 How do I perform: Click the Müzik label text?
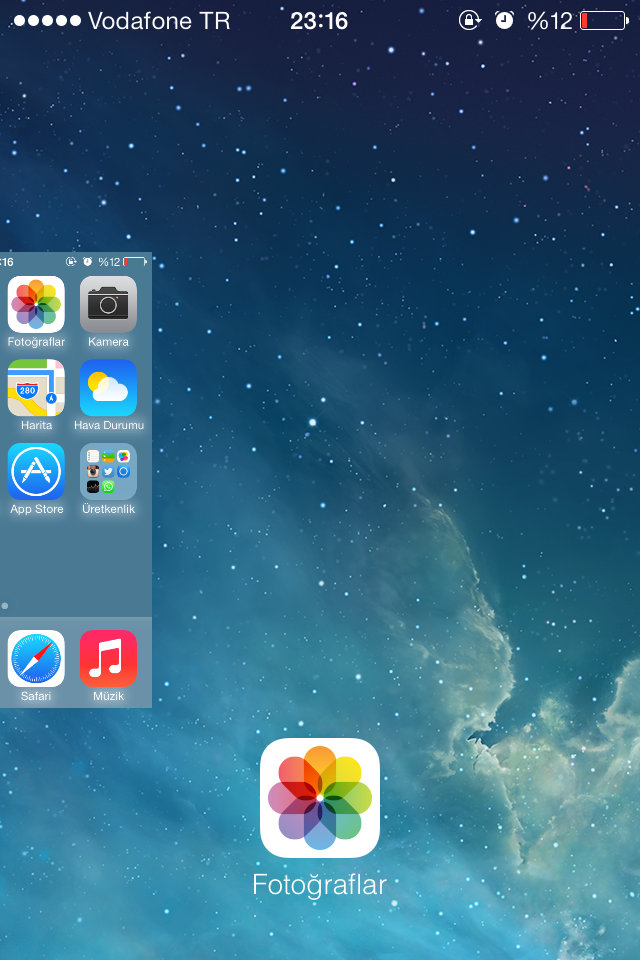click(108, 696)
